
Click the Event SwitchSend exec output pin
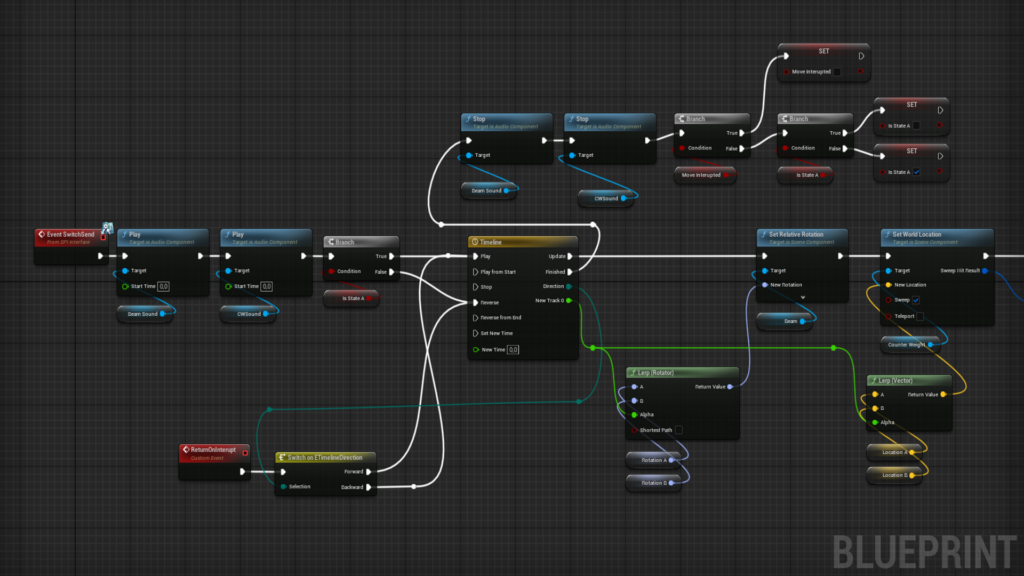click(x=101, y=256)
